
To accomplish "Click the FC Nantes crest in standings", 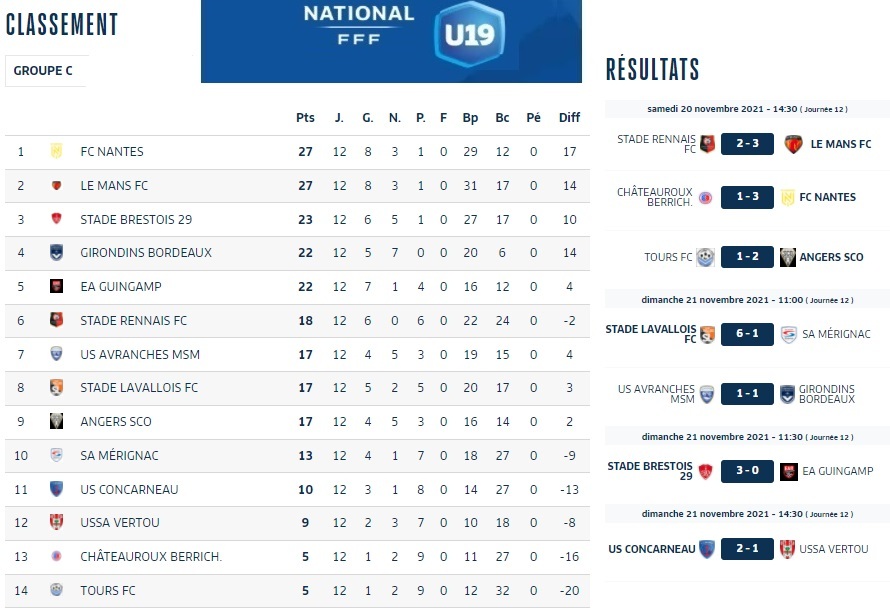I will coord(57,152).
